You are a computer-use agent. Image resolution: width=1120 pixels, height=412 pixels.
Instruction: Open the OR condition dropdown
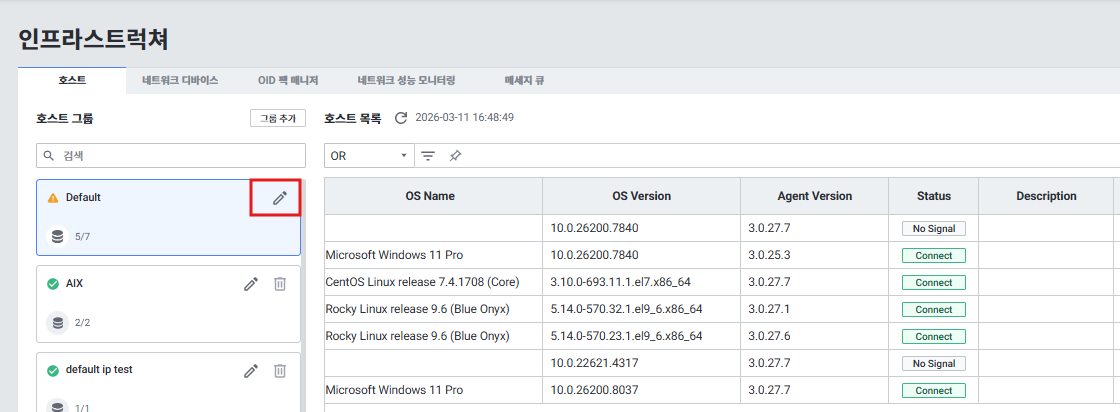click(x=369, y=156)
